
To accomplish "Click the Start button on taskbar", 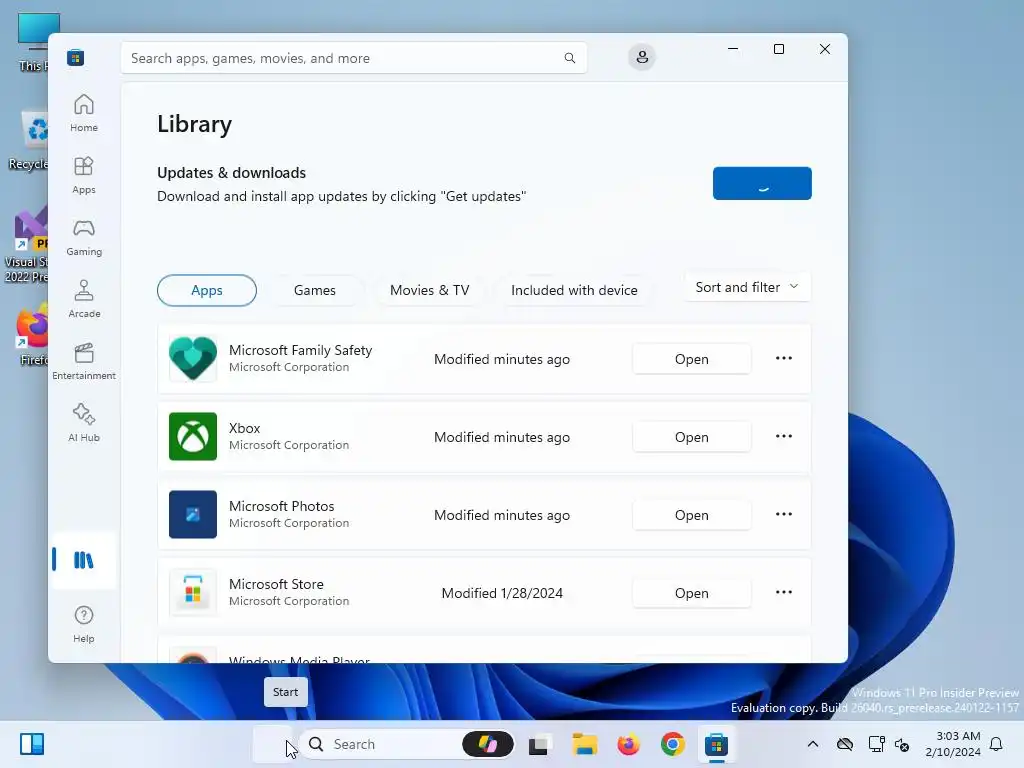I will (273, 744).
